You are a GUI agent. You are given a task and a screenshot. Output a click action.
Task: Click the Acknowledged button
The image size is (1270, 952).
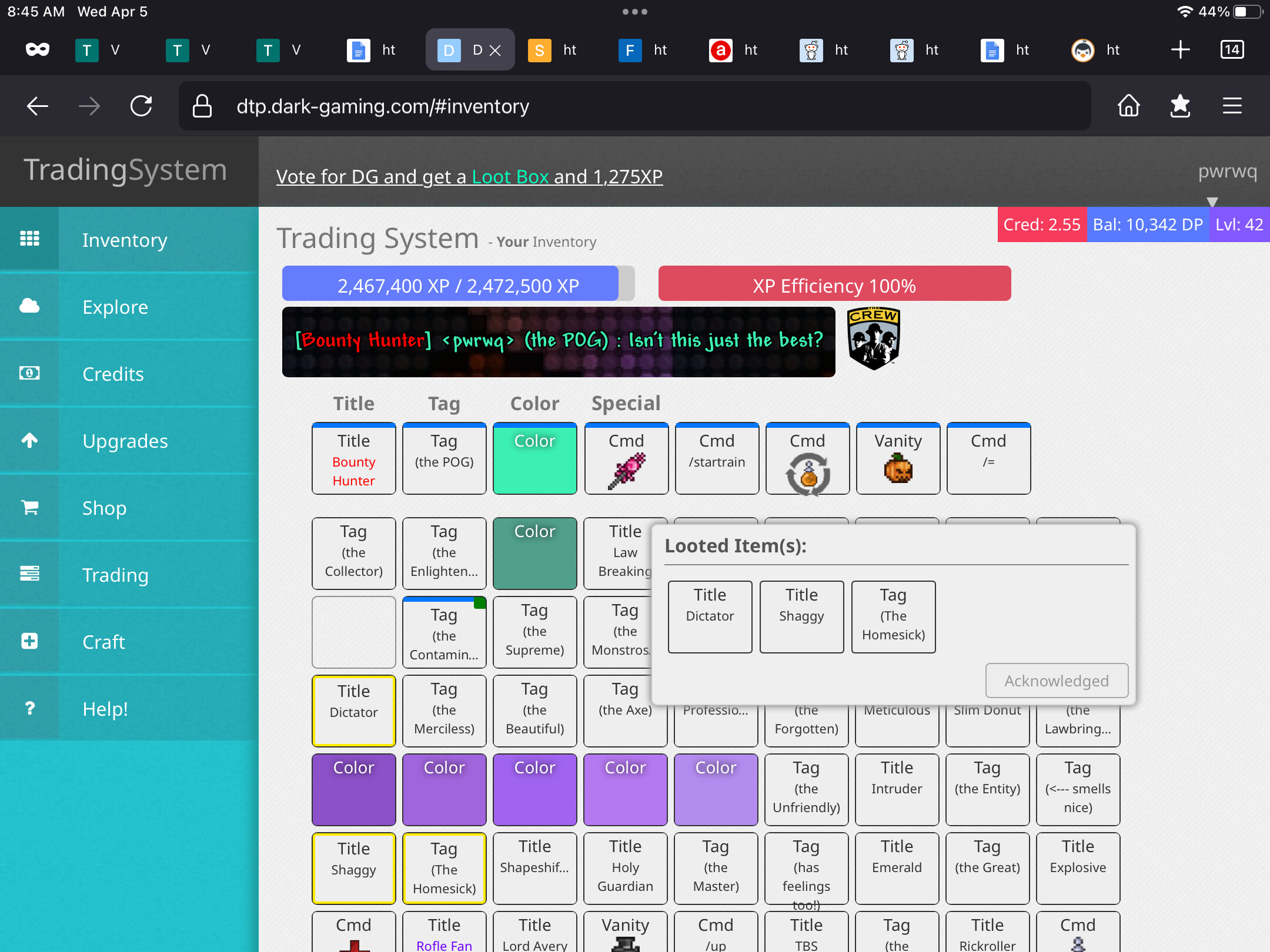pyautogui.click(x=1057, y=681)
